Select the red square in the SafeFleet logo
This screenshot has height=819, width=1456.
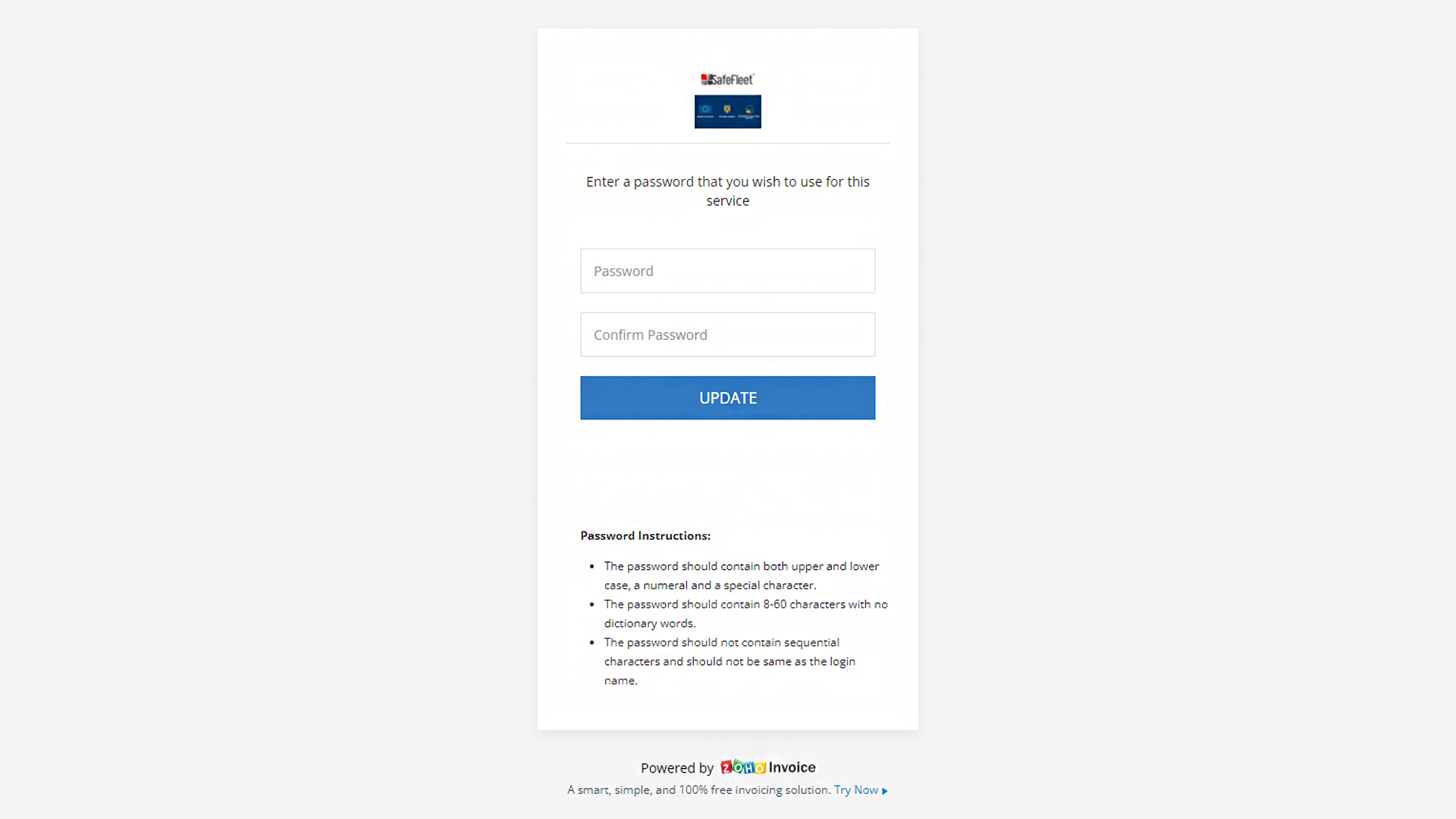tap(704, 78)
